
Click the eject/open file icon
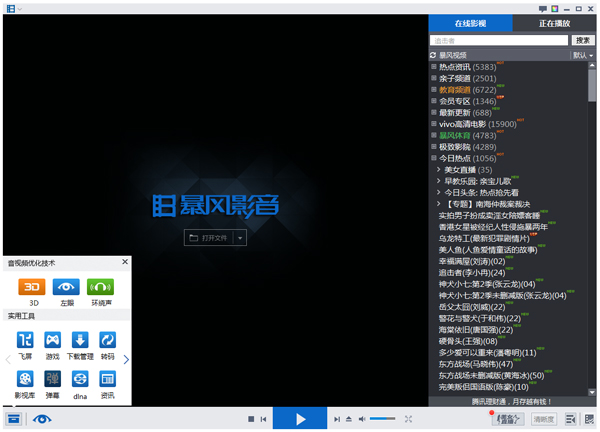349,419
